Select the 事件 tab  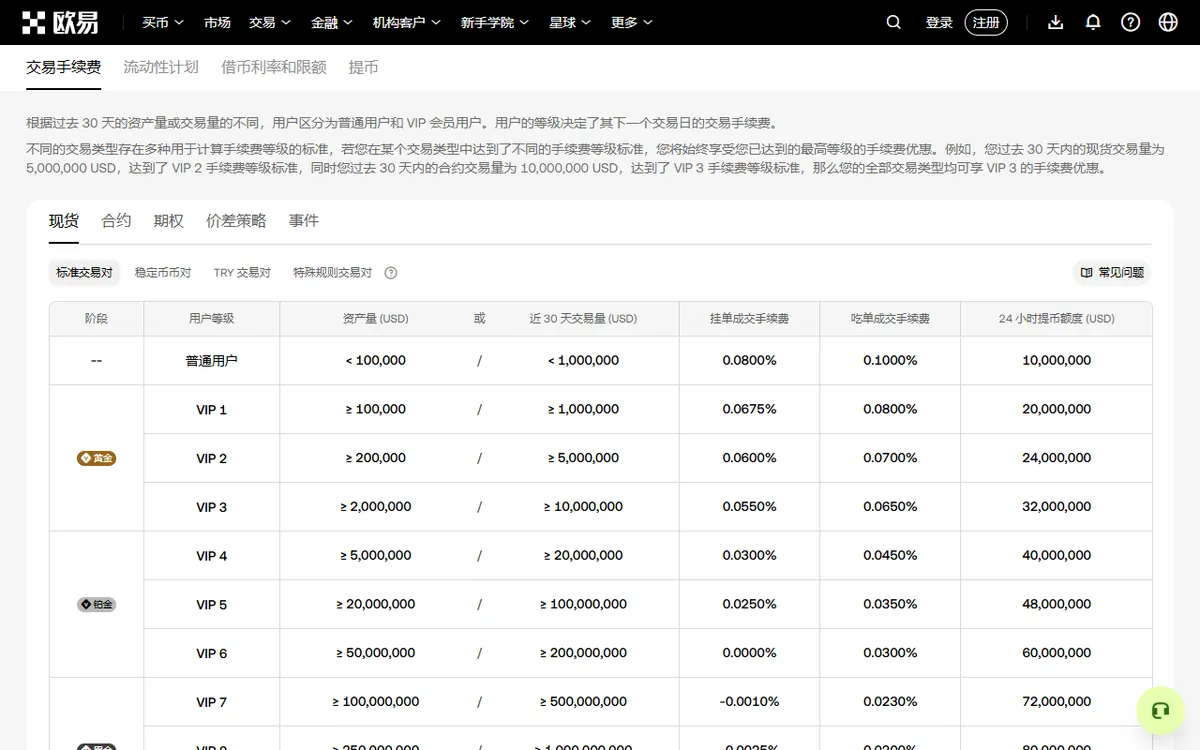304,221
